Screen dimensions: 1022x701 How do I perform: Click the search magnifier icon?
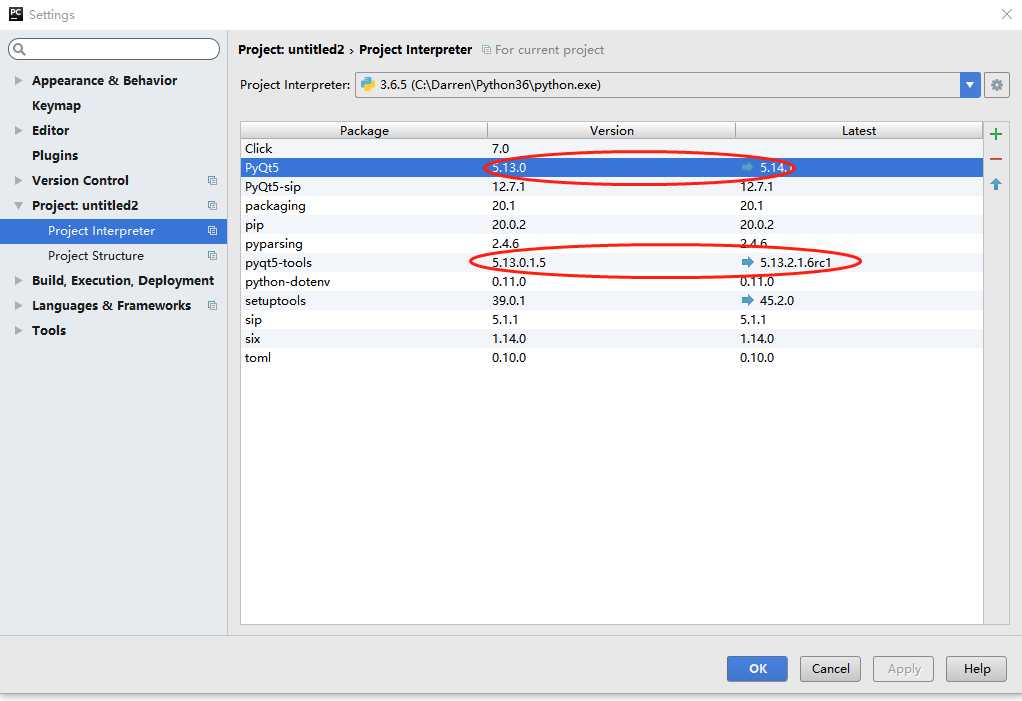19,49
